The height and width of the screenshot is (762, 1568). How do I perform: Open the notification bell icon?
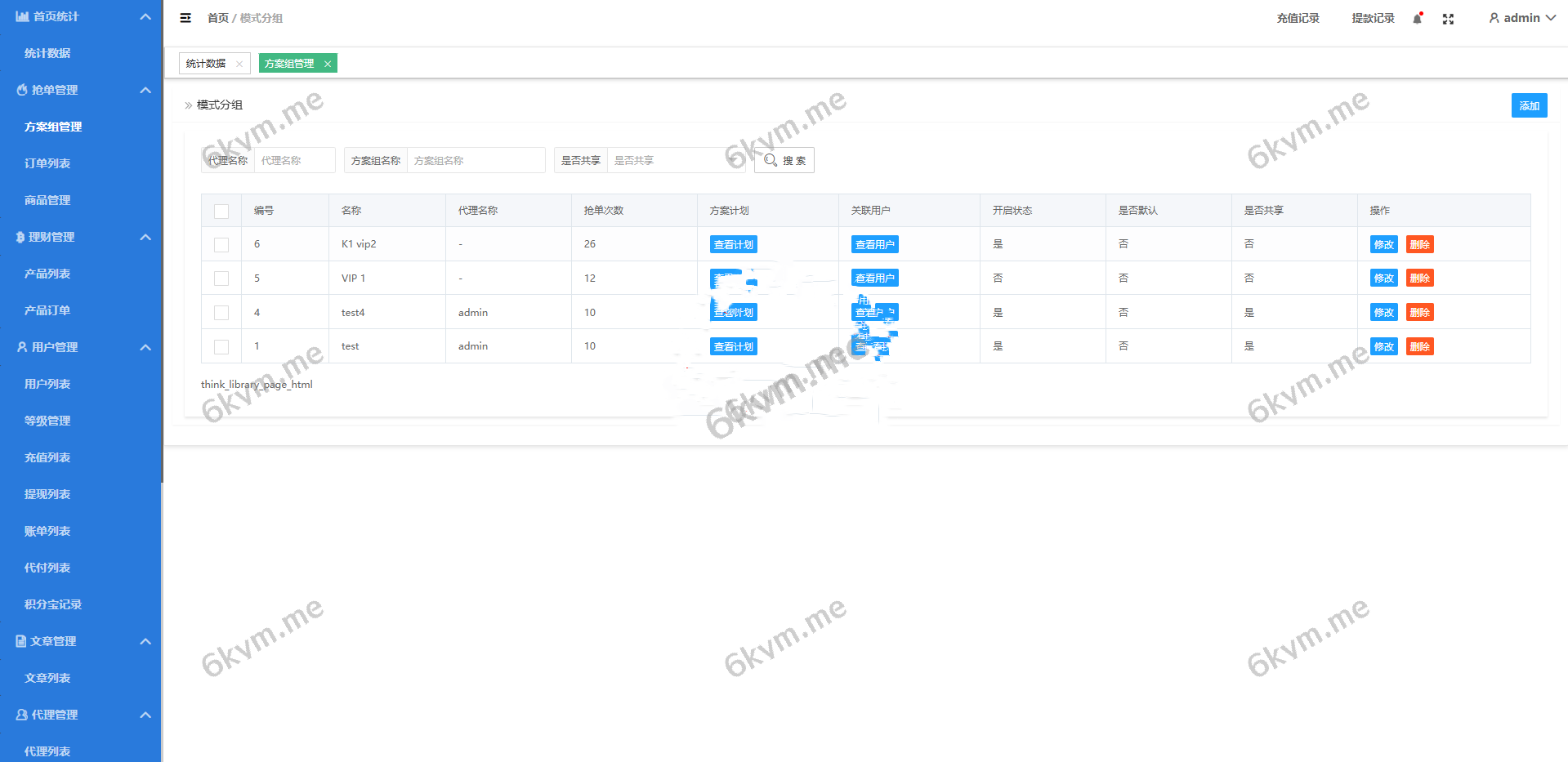tap(1417, 19)
